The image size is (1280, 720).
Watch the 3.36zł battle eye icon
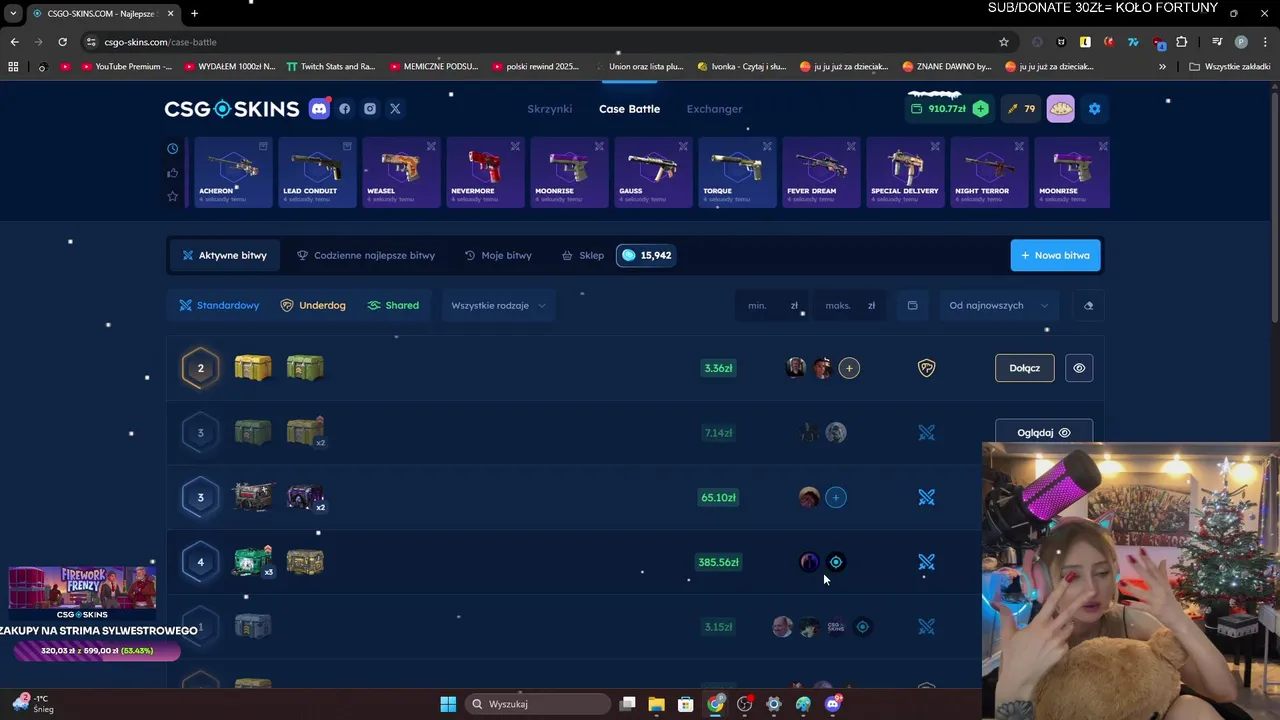tap(1079, 368)
